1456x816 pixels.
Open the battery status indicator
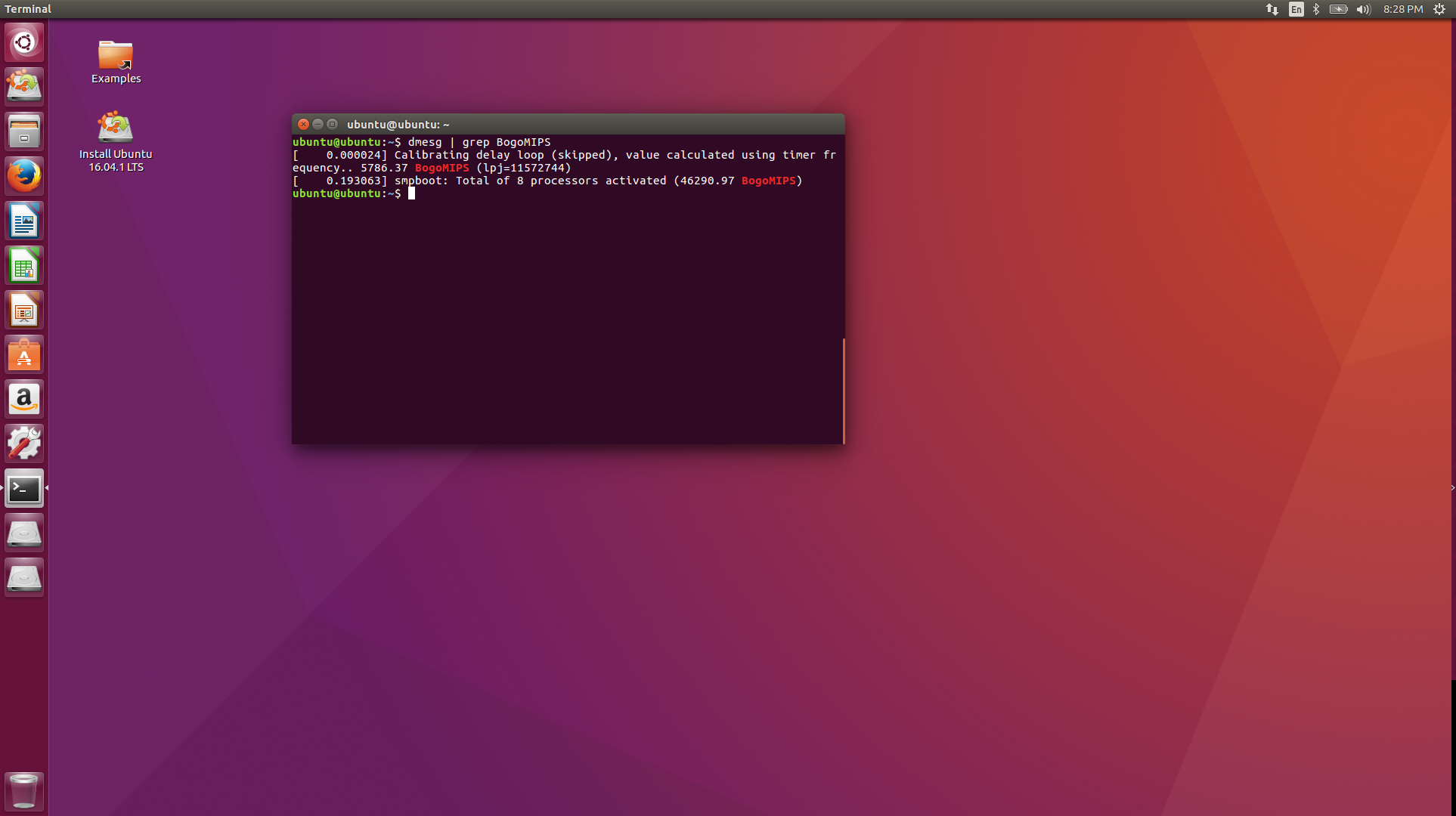(1339, 9)
